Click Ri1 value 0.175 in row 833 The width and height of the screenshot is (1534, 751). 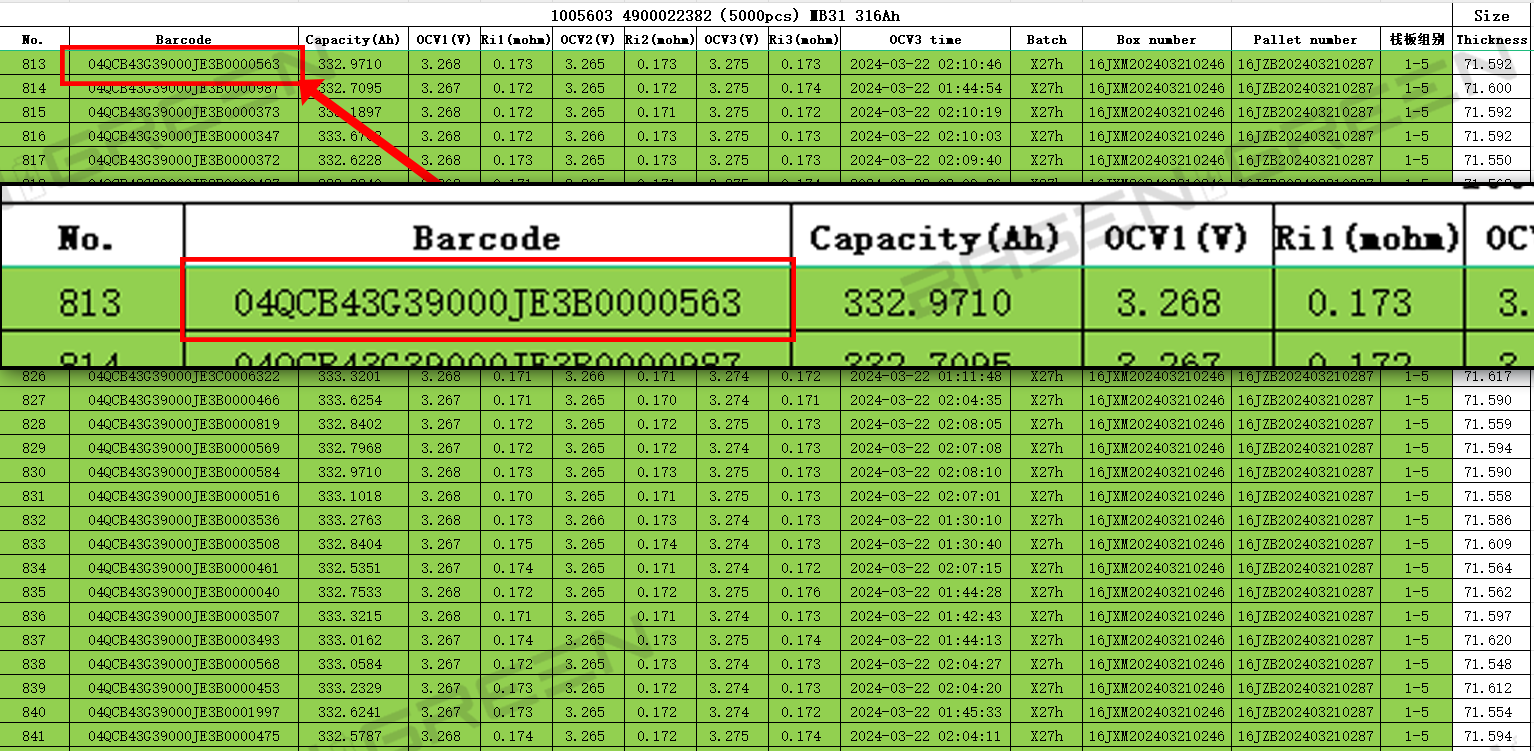coord(514,544)
